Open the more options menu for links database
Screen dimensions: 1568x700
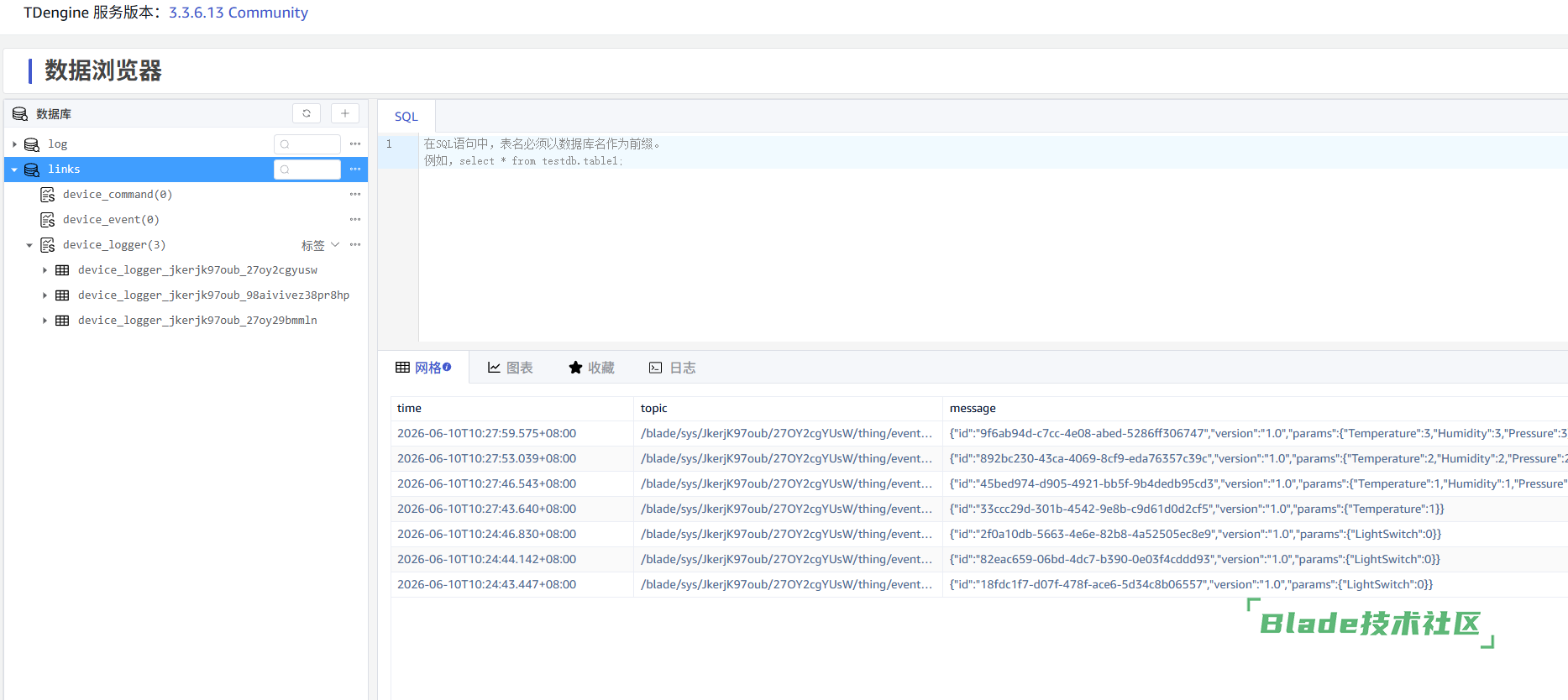tap(355, 170)
